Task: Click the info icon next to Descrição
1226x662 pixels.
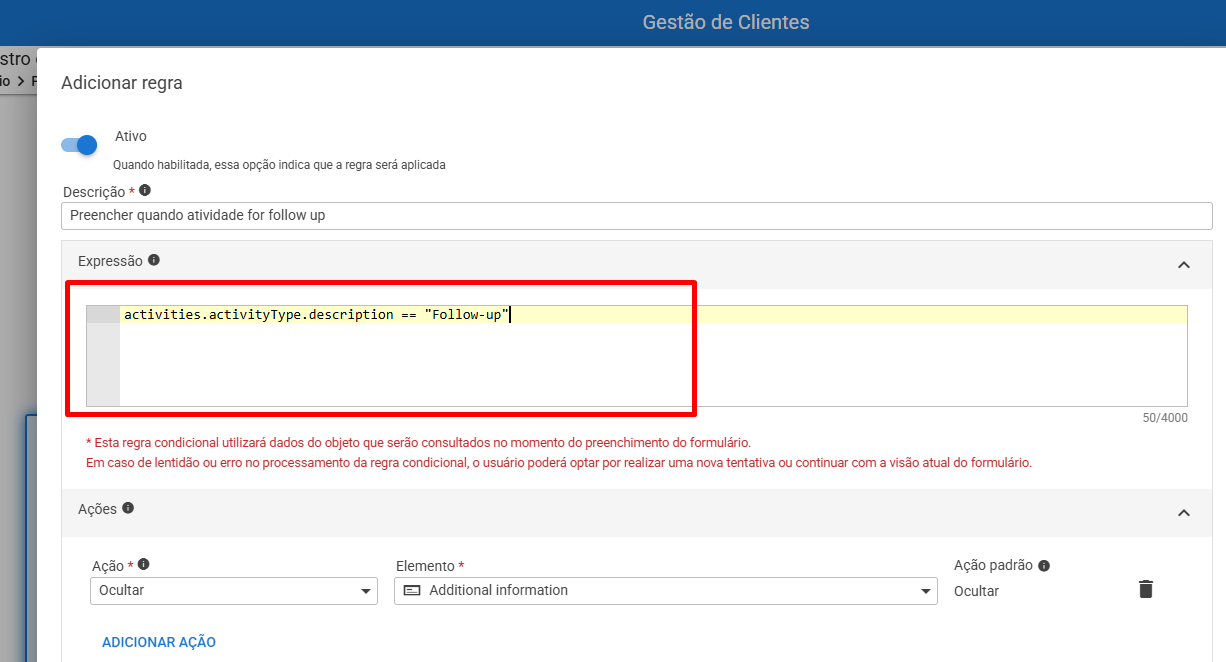Action: pos(145,190)
